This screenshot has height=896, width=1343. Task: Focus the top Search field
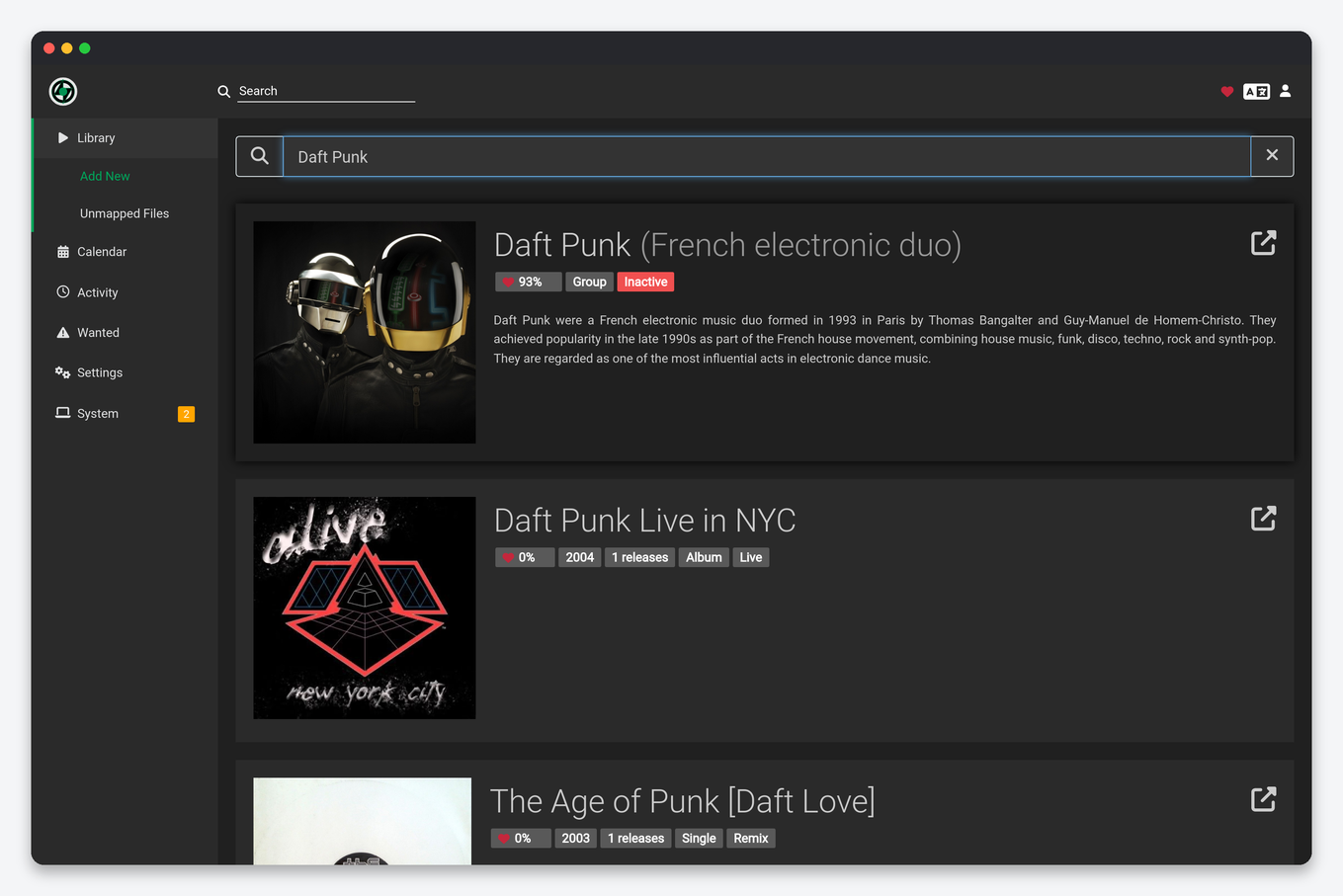(326, 91)
